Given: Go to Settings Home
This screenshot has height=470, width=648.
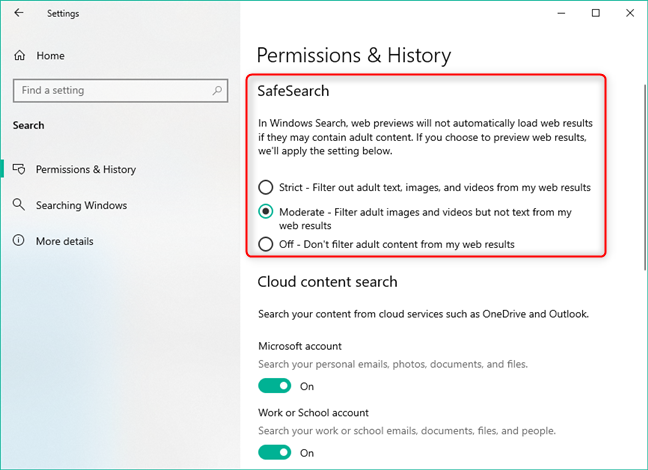Looking at the screenshot, I should pyautogui.click(x=50, y=55).
